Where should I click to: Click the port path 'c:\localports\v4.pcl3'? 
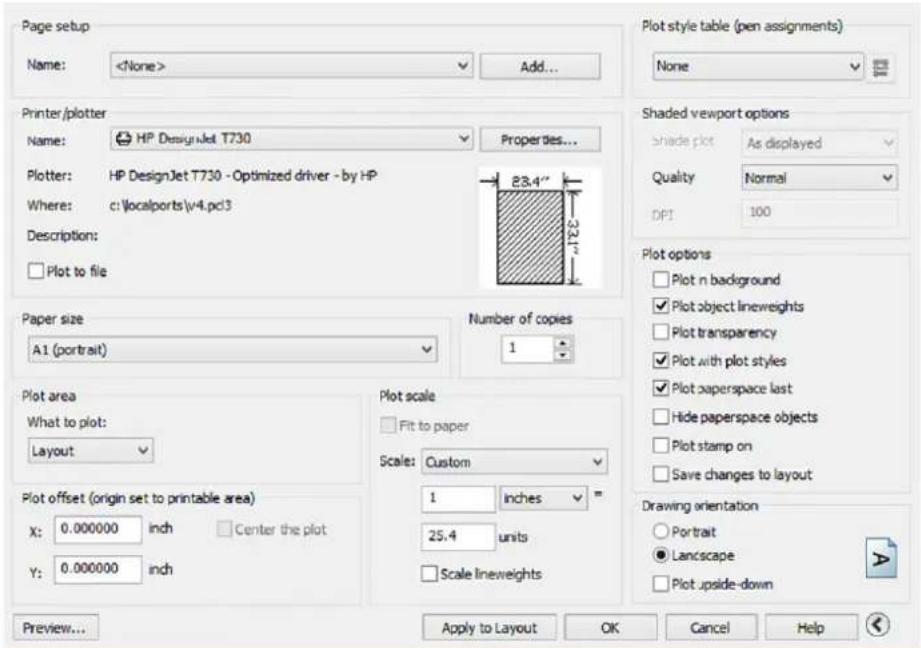tap(170, 206)
